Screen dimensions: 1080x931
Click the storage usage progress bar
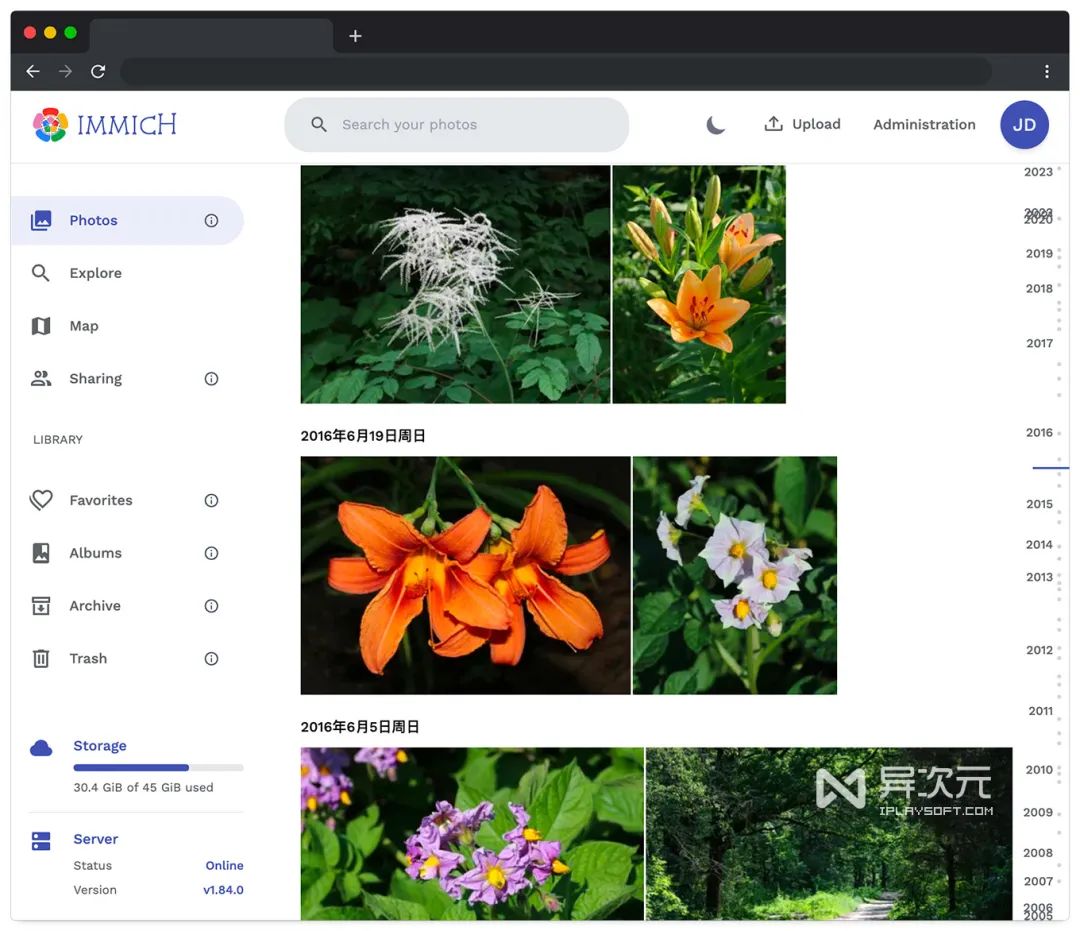click(x=158, y=767)
